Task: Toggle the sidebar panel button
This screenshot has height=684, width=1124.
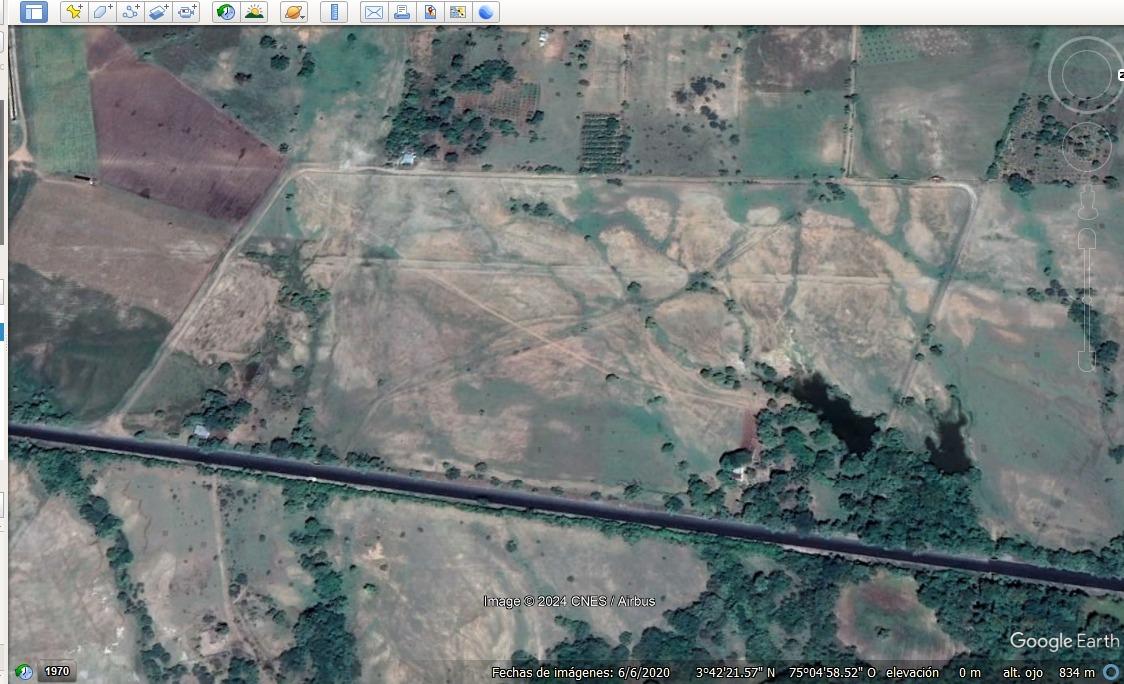Action: click(x=34, y=12)
